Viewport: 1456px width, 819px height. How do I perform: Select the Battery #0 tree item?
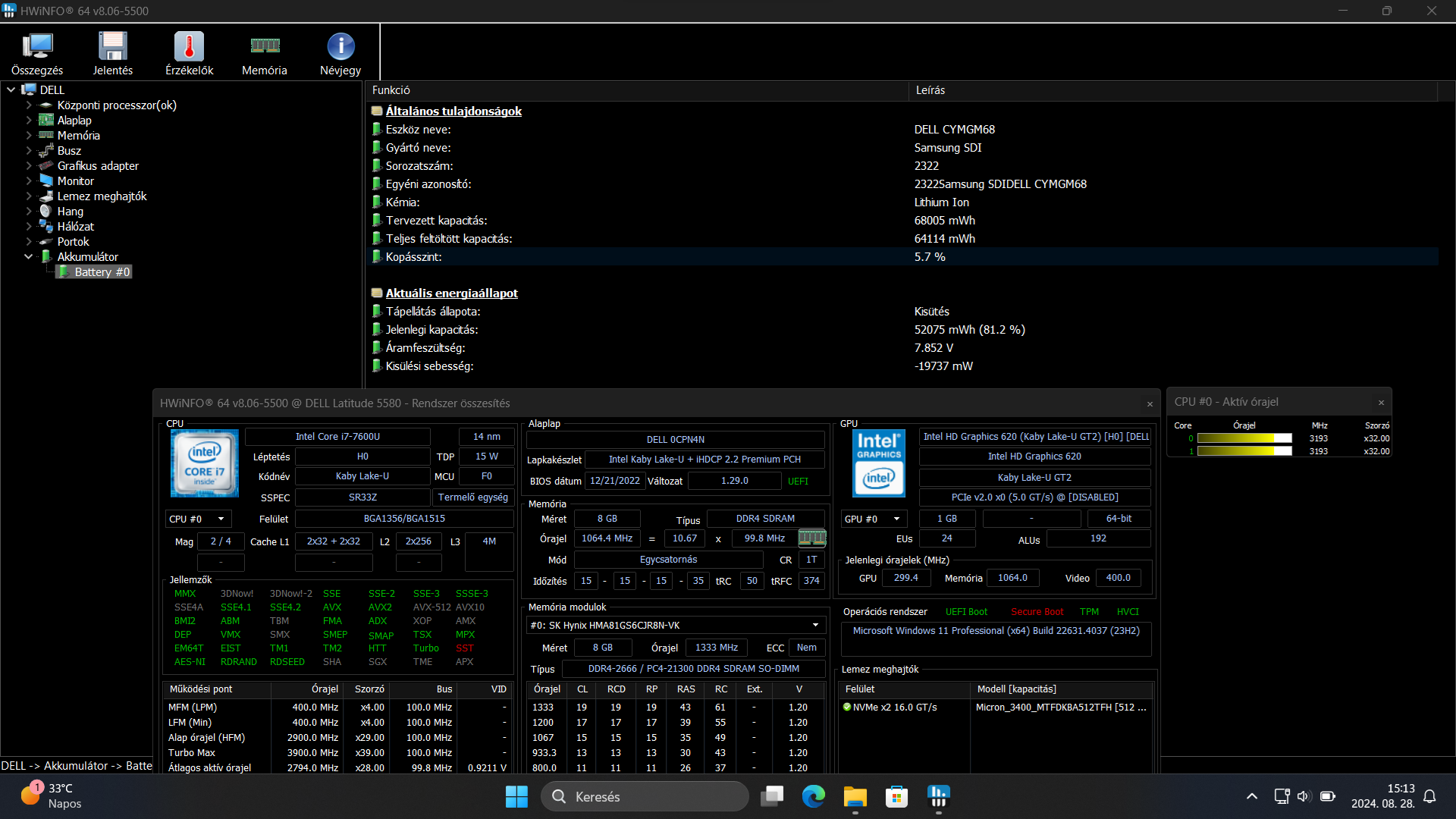tap(102, 271)
